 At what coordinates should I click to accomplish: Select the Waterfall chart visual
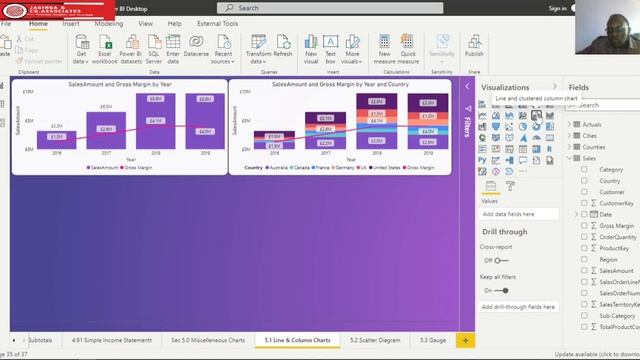coord(482,127)
